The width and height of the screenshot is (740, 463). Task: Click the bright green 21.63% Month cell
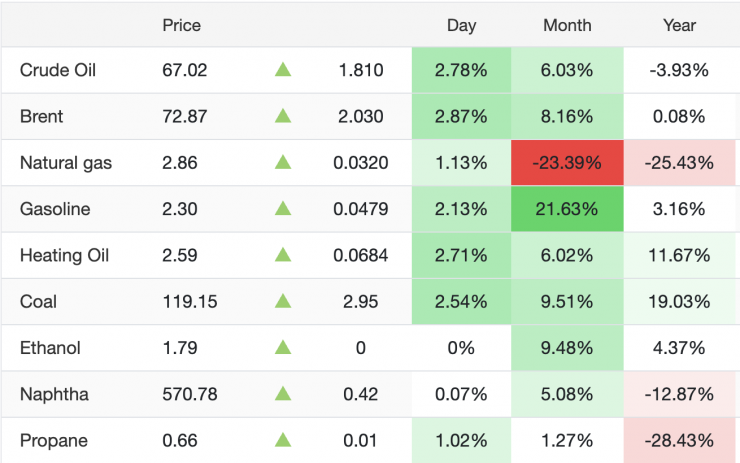coord(567,209)
